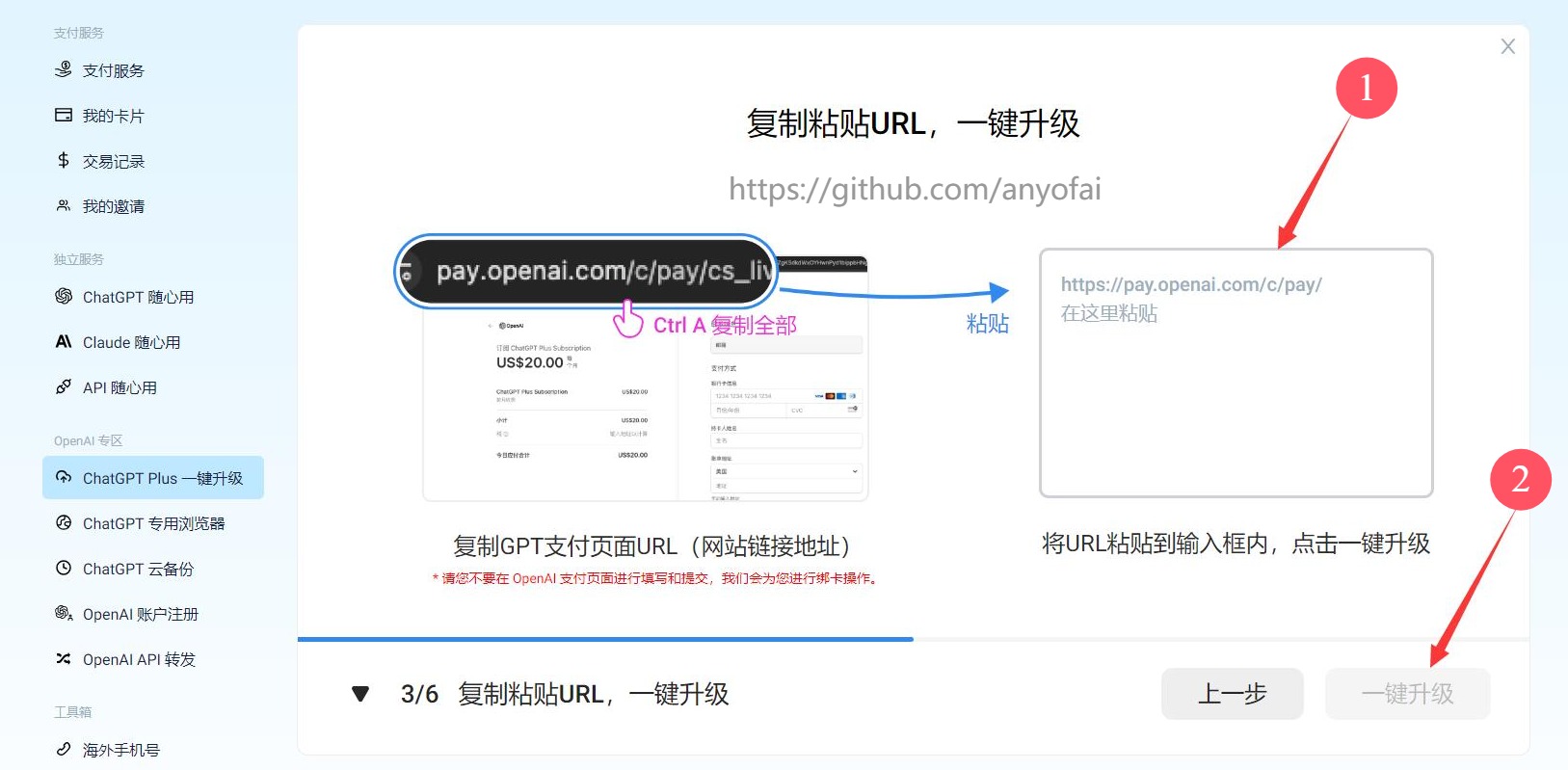Click the red warning note about OpenAI 支付页面
This screenshot has height=770, width=1568.
(x=656, y=578)
